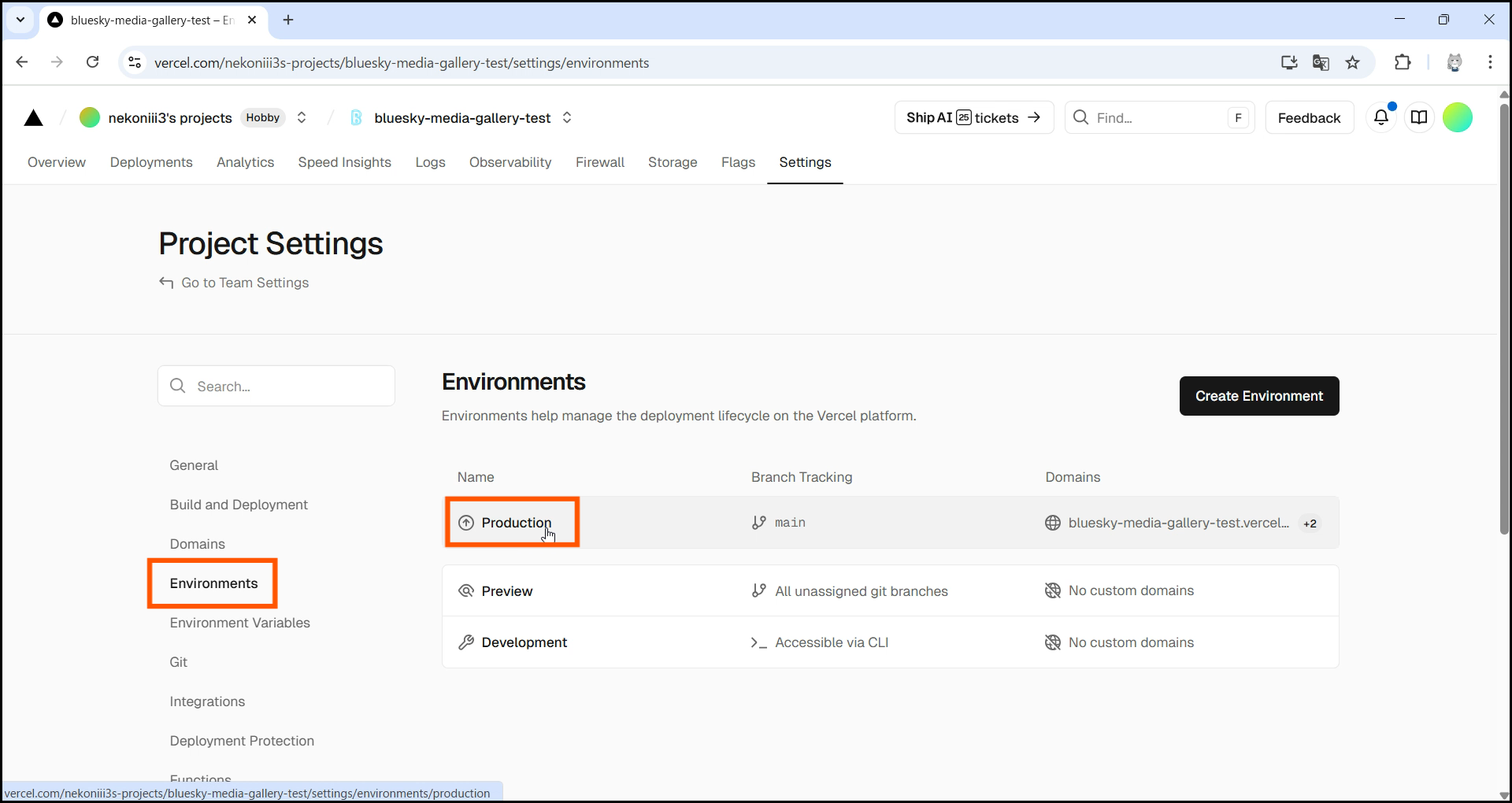Click the translate page icon
Viewport: 1512px width, 803px height.
1321,62
